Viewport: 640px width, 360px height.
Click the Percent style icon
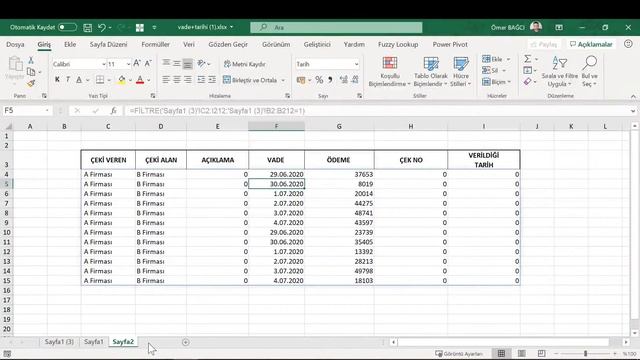coord(319,80)
